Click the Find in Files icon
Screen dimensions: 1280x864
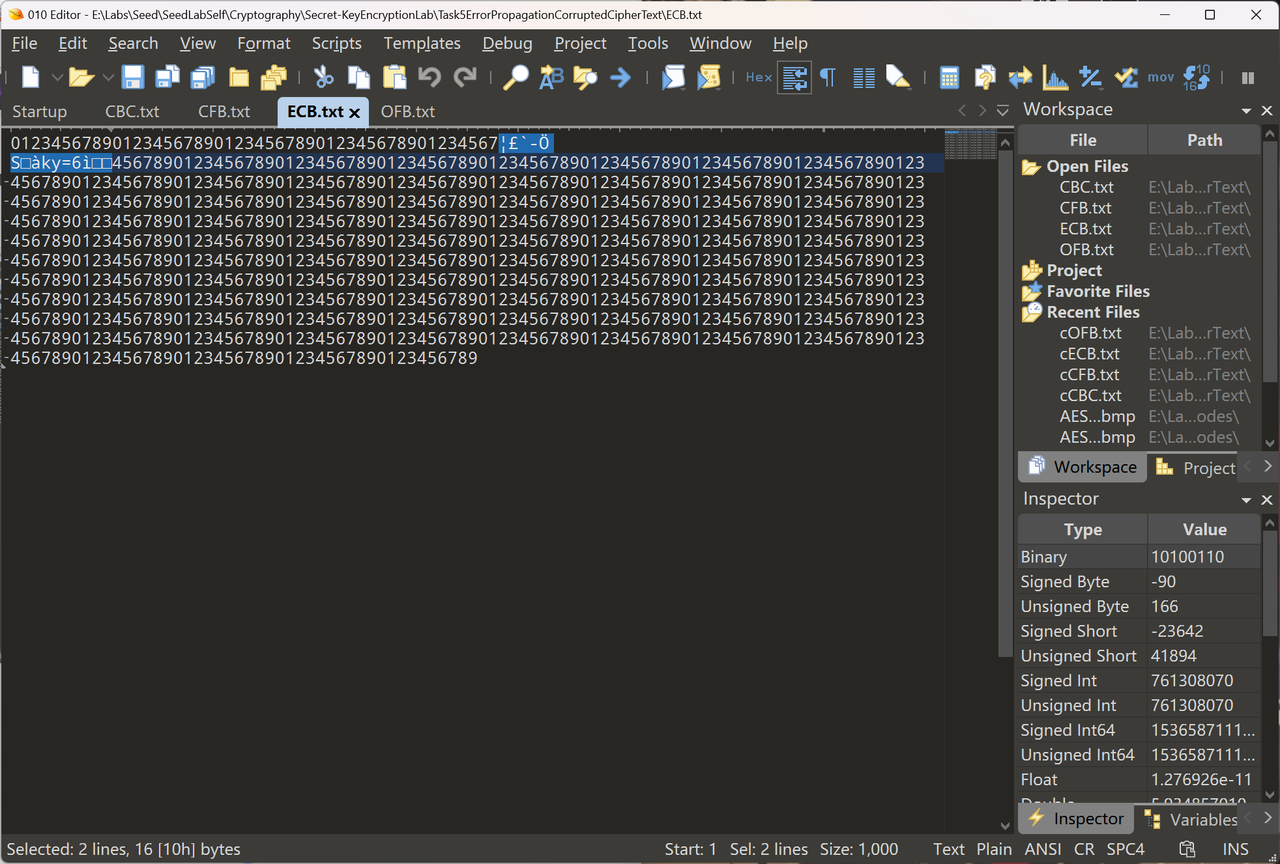point(585,77)
